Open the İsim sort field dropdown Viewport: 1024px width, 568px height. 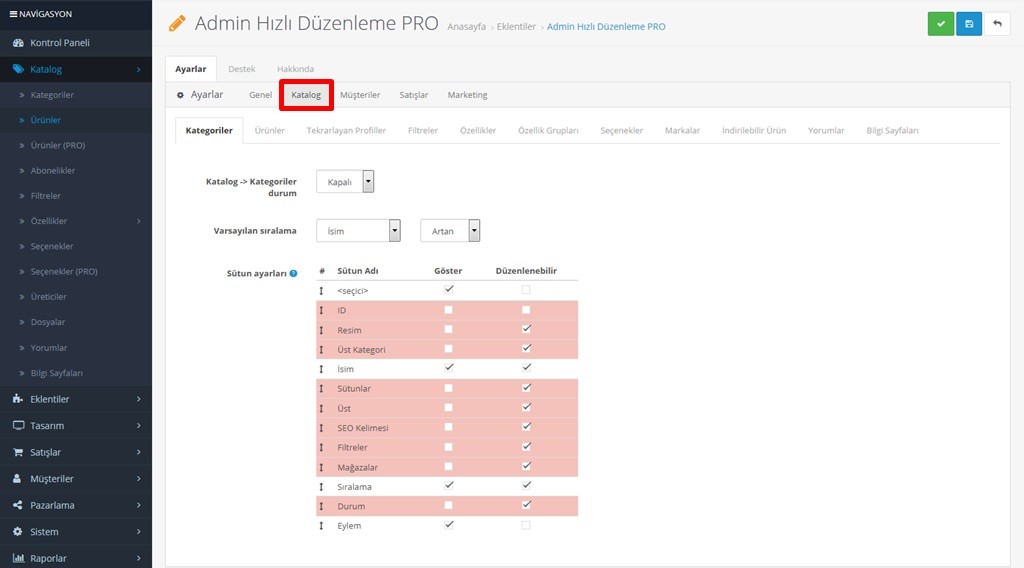tap(358, 230)
